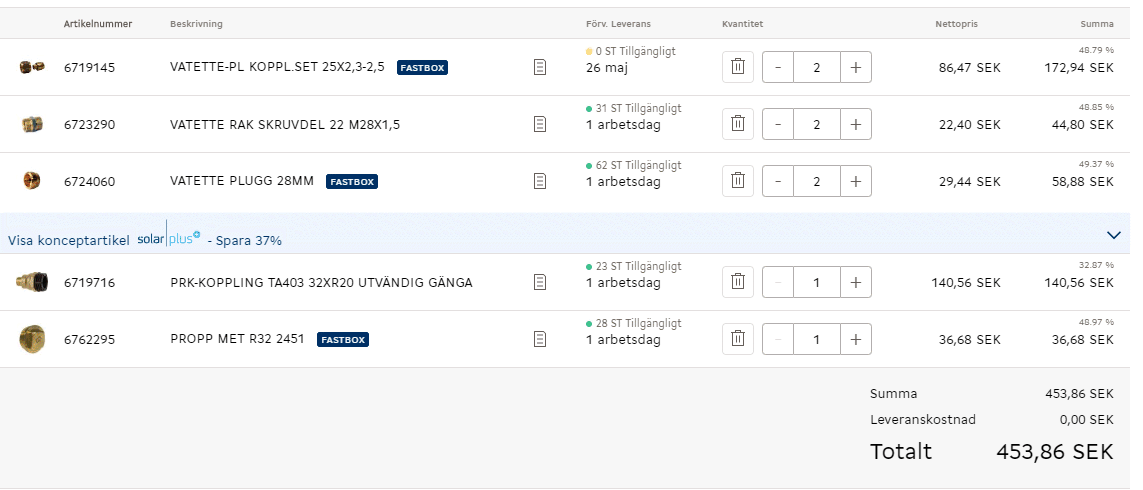
Task: Open document icon for PRK-KOPPLING TA403
Action: [540, 282]
